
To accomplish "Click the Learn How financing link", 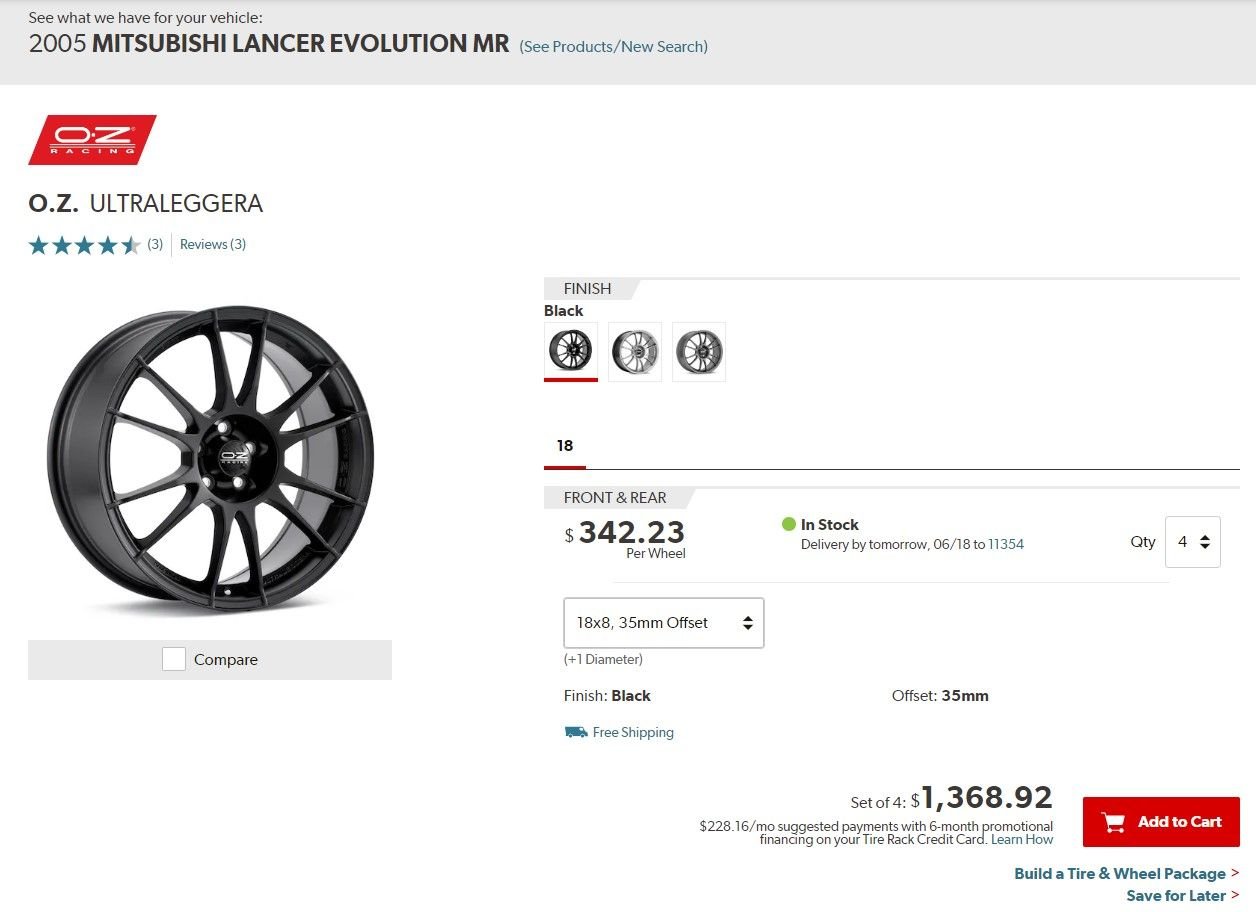I will coord(1021,839).
